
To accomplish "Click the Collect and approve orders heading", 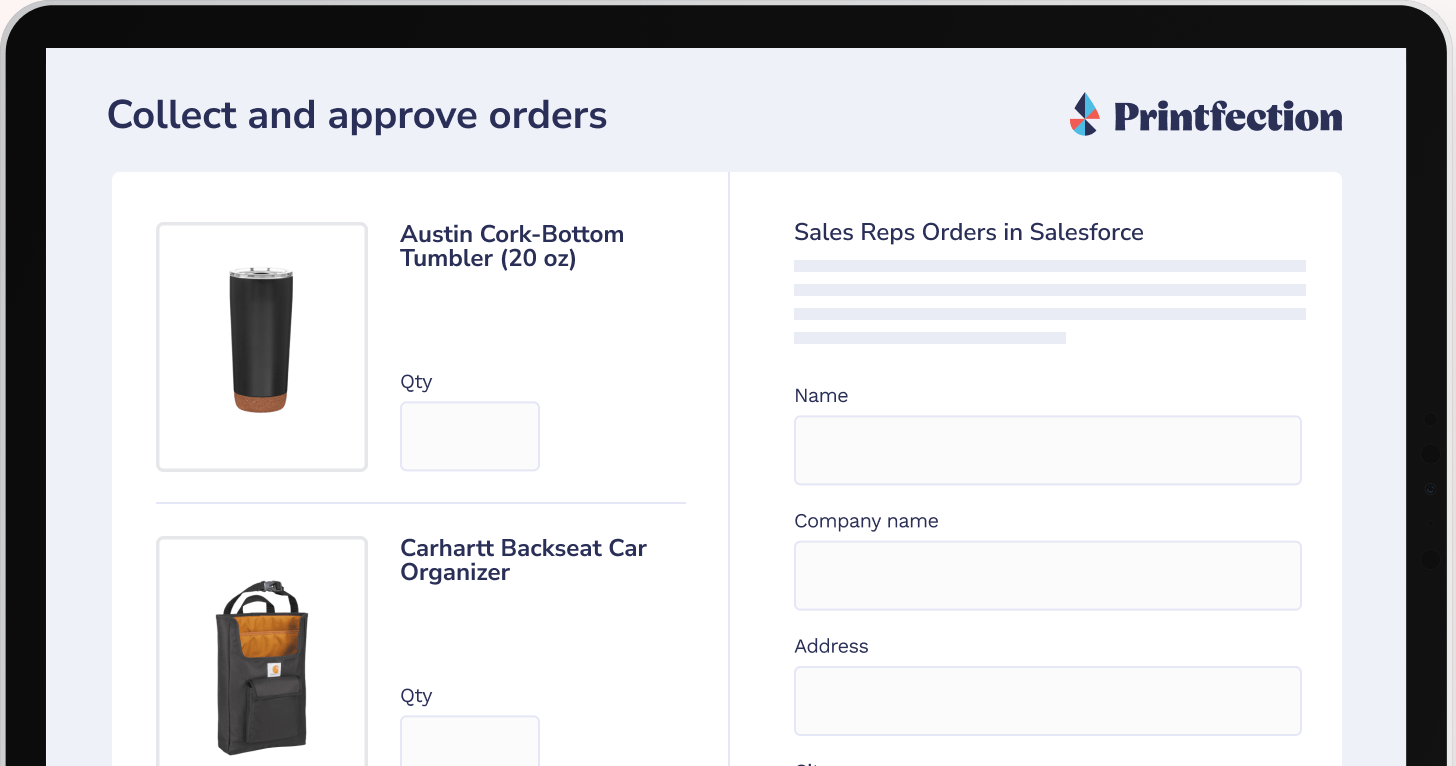I will click(357, 115).
